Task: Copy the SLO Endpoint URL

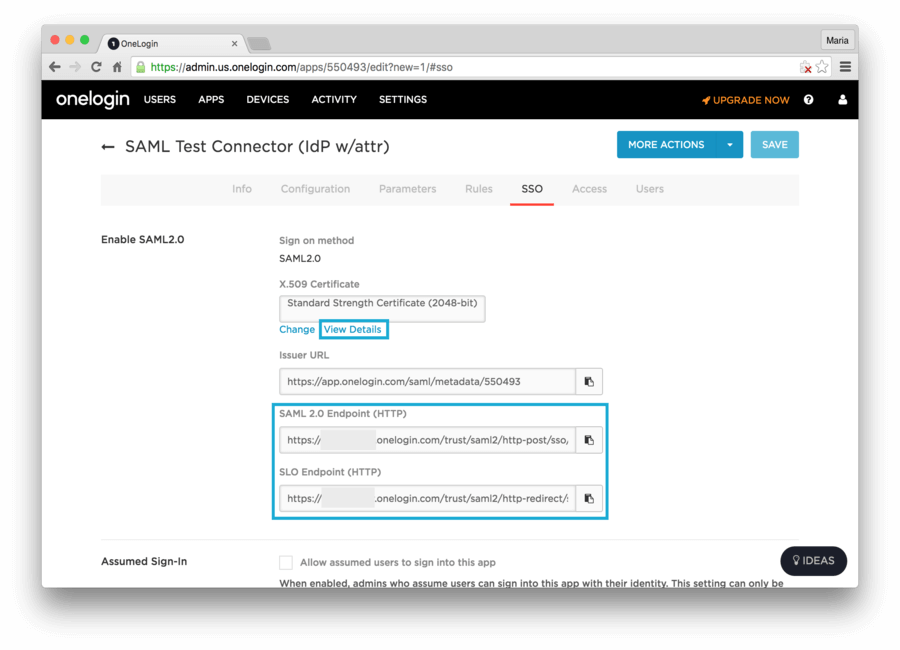Action: [x=589, y=498]
